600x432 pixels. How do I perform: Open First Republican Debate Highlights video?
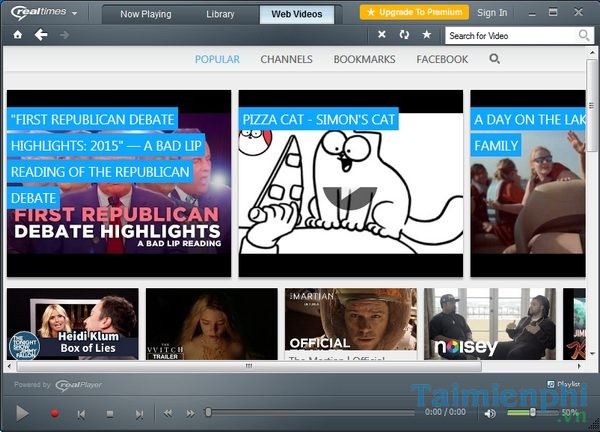[x=119, y=183]
